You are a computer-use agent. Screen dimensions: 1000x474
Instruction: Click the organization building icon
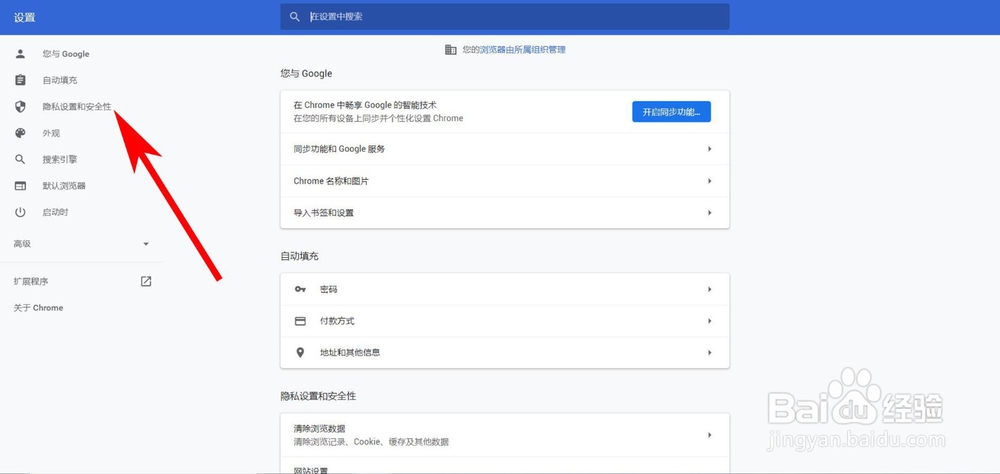click(x=451, y=50)
